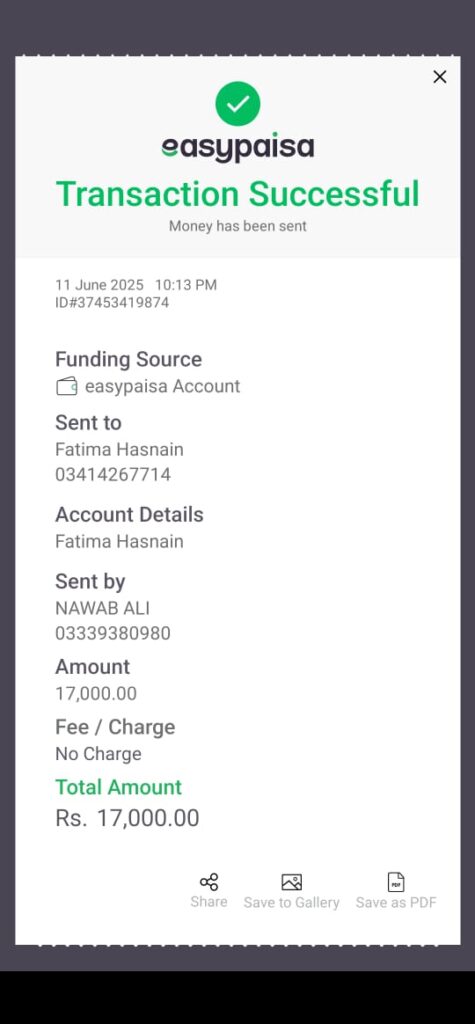Click the No Charge fee text
Image resolution: width=475 pixels, height=1024 pixels.
[x=99, y=754]
